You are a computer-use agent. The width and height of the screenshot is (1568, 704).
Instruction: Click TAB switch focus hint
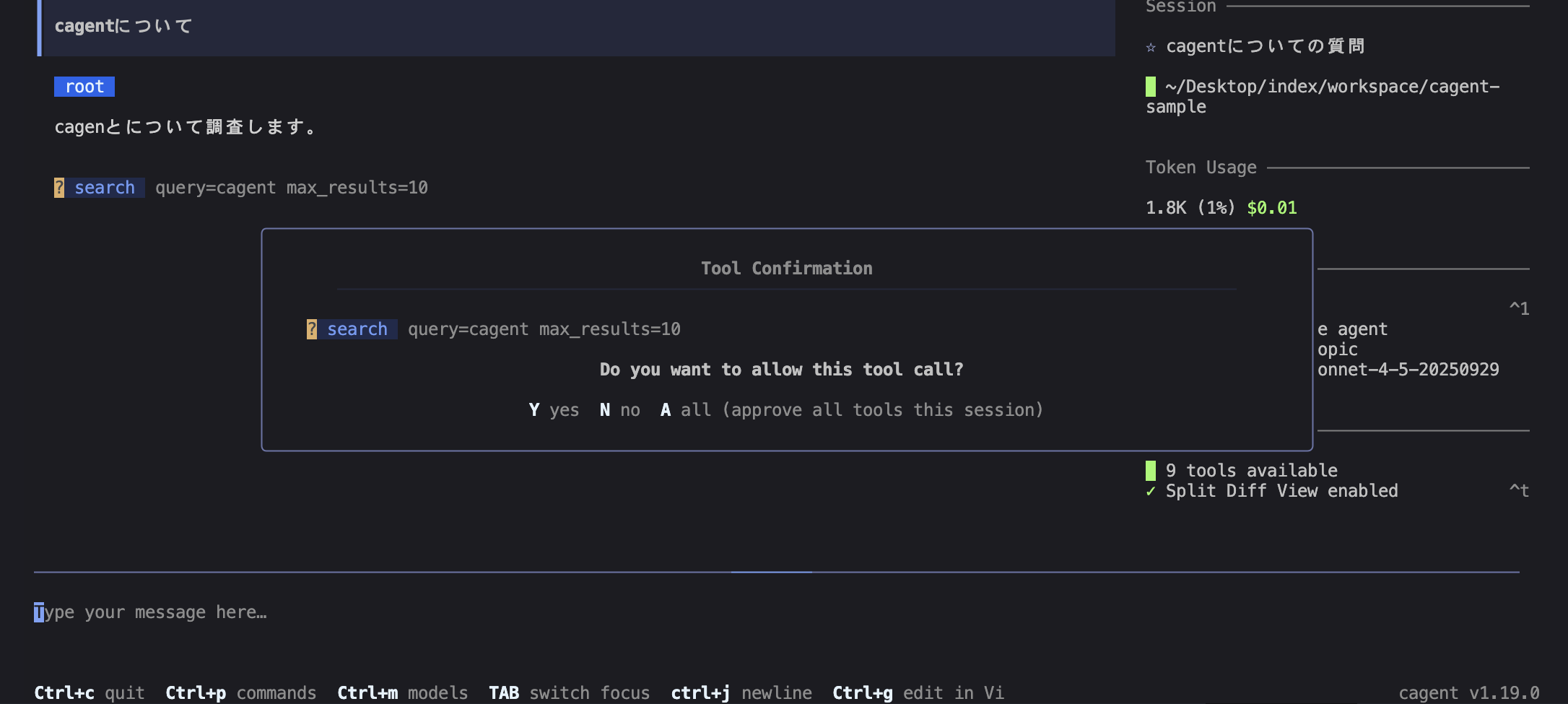[569, 693]
